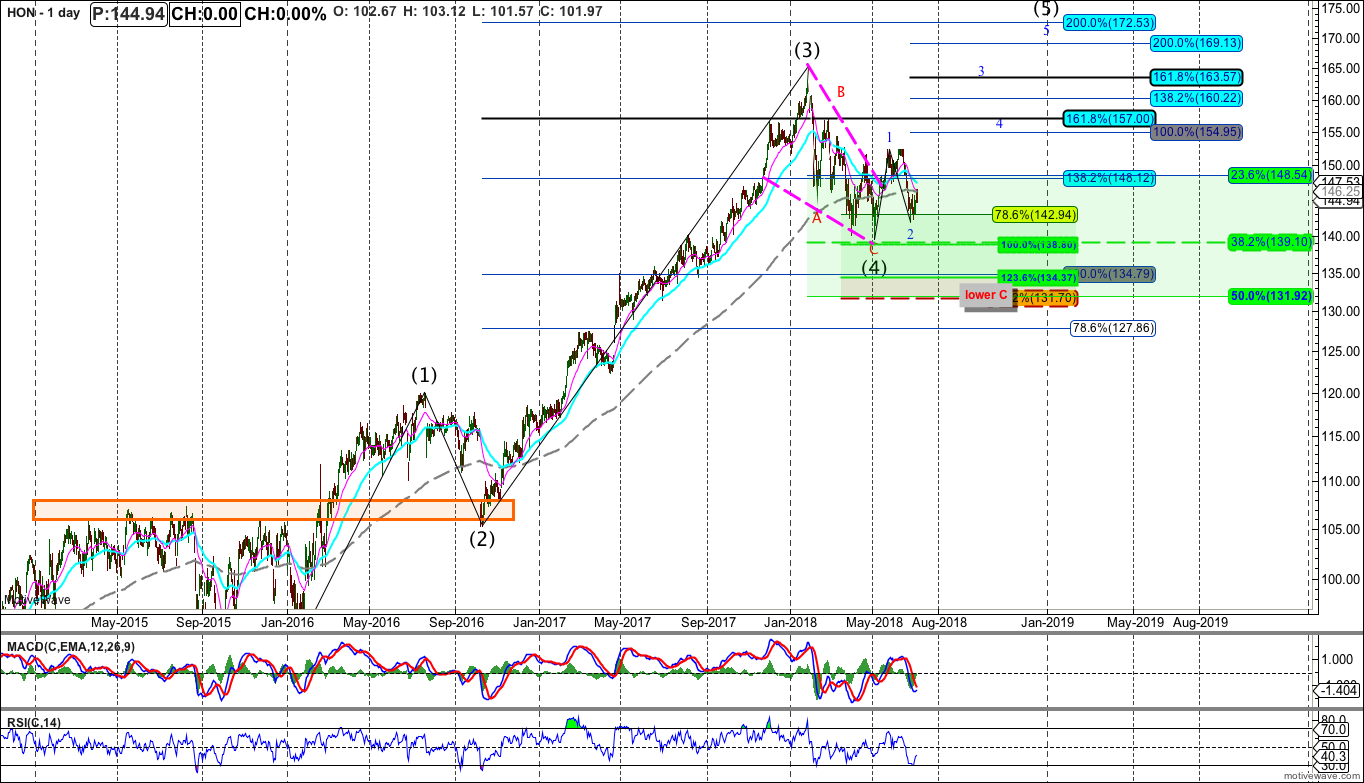1364x783 pixels.
Task: Click the 100.00 price axis label
Action: pos(1338,579)
